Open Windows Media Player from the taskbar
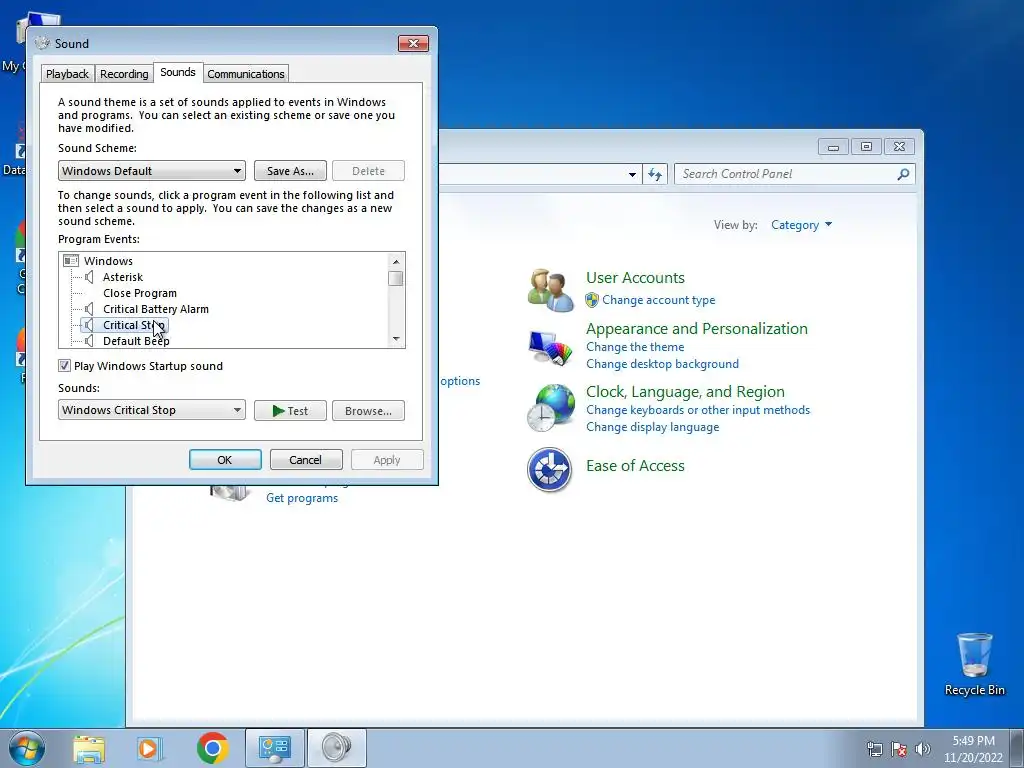The width and height of the screenshot is (1024, 768). [150, 748]
